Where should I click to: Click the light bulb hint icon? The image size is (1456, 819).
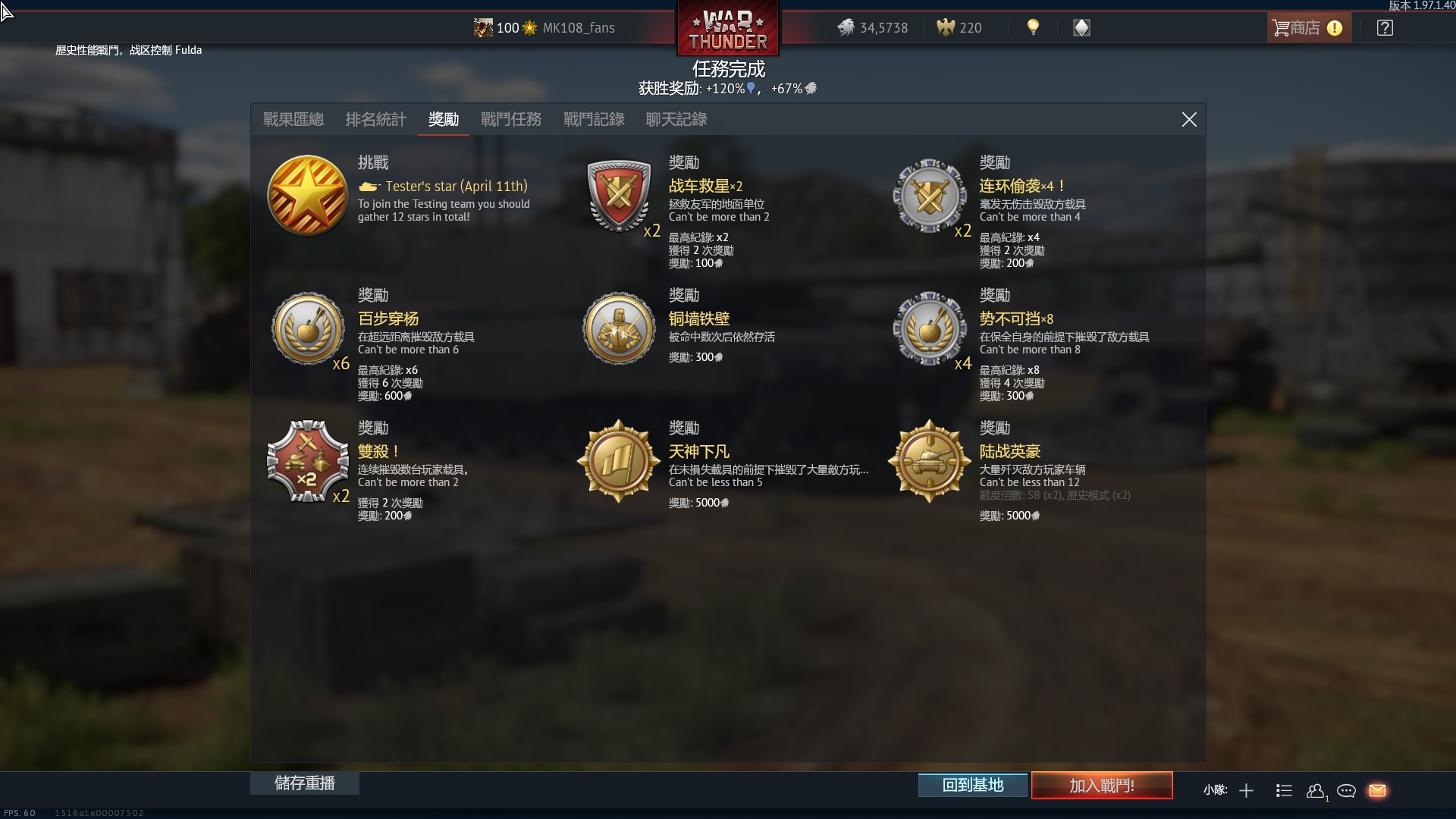(x=1033, y=27)
